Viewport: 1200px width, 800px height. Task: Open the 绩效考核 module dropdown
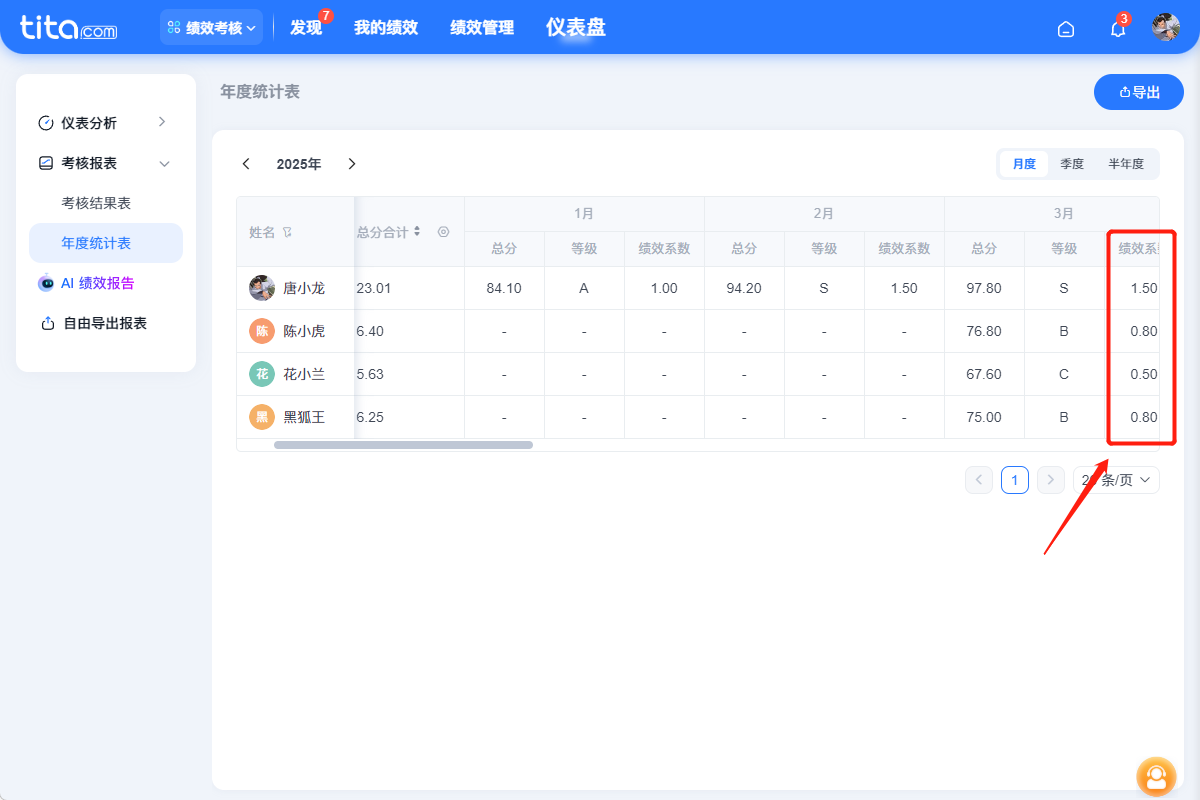211,27
